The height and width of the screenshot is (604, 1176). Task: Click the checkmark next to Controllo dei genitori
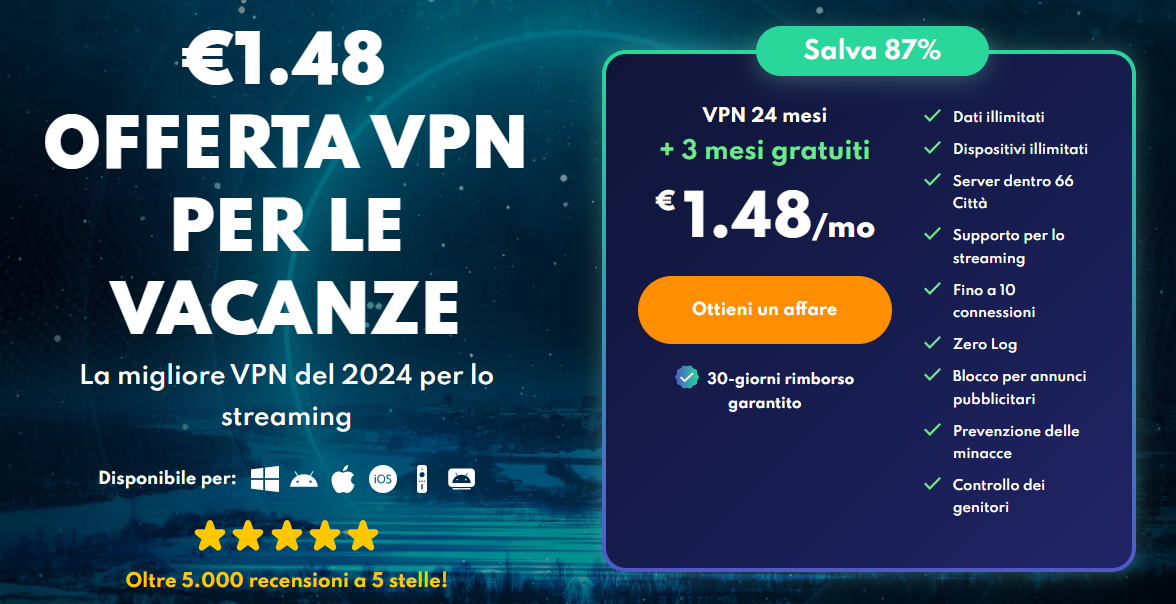tap(932, 484)
